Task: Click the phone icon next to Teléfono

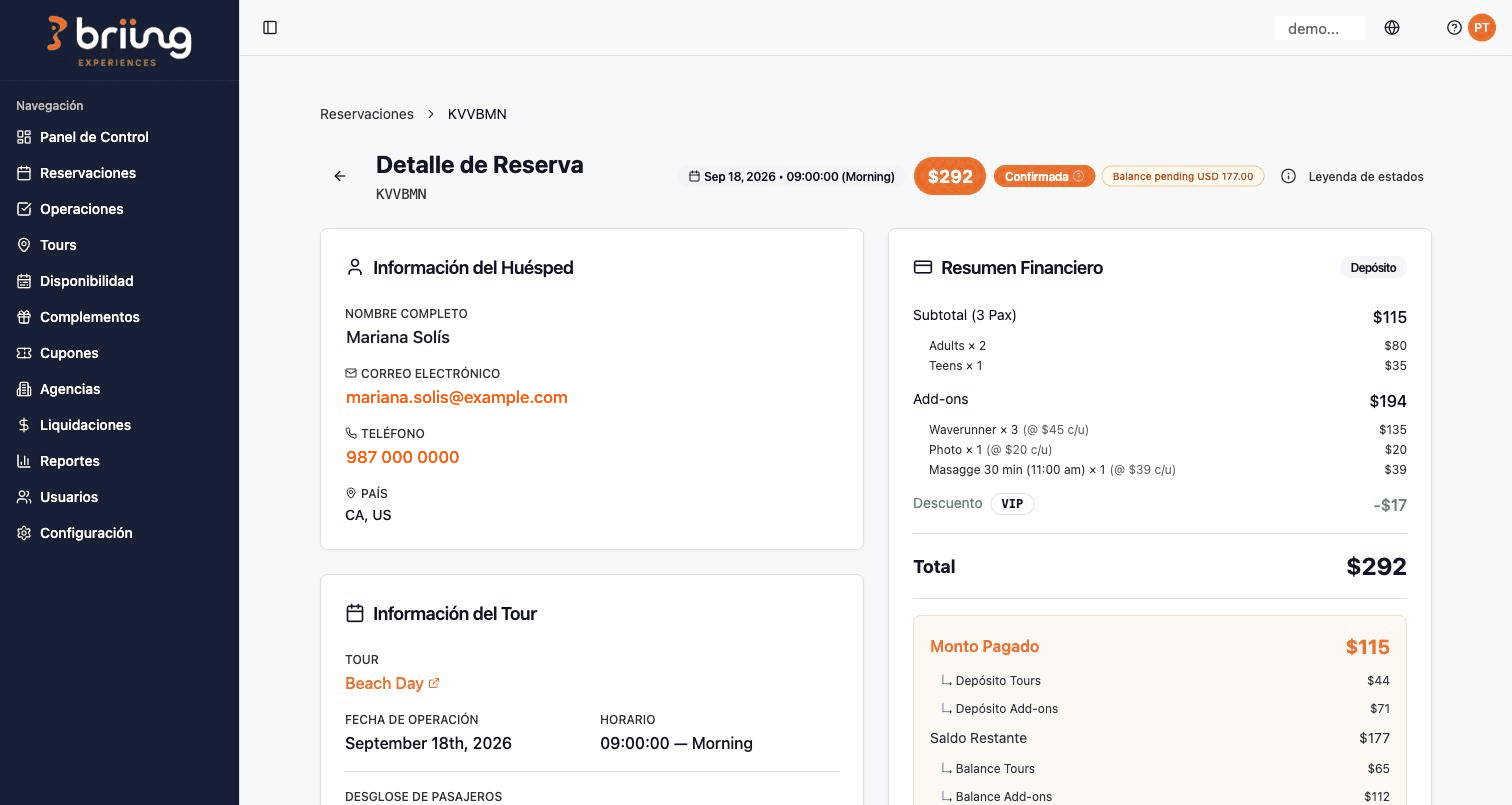Action: 351,433
